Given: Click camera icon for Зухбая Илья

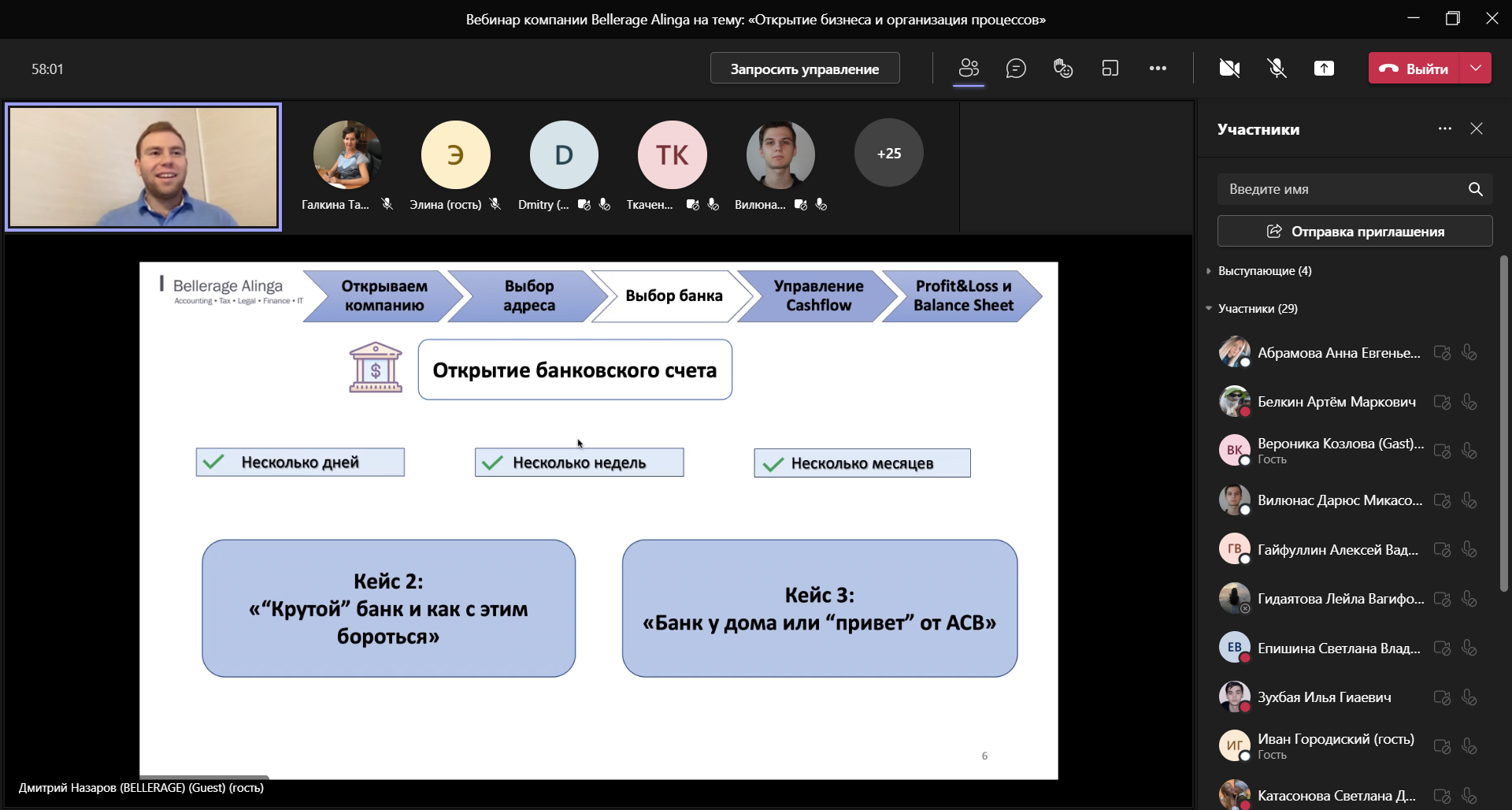Looking at the screenshot, I should click(x=1442, y=697).
